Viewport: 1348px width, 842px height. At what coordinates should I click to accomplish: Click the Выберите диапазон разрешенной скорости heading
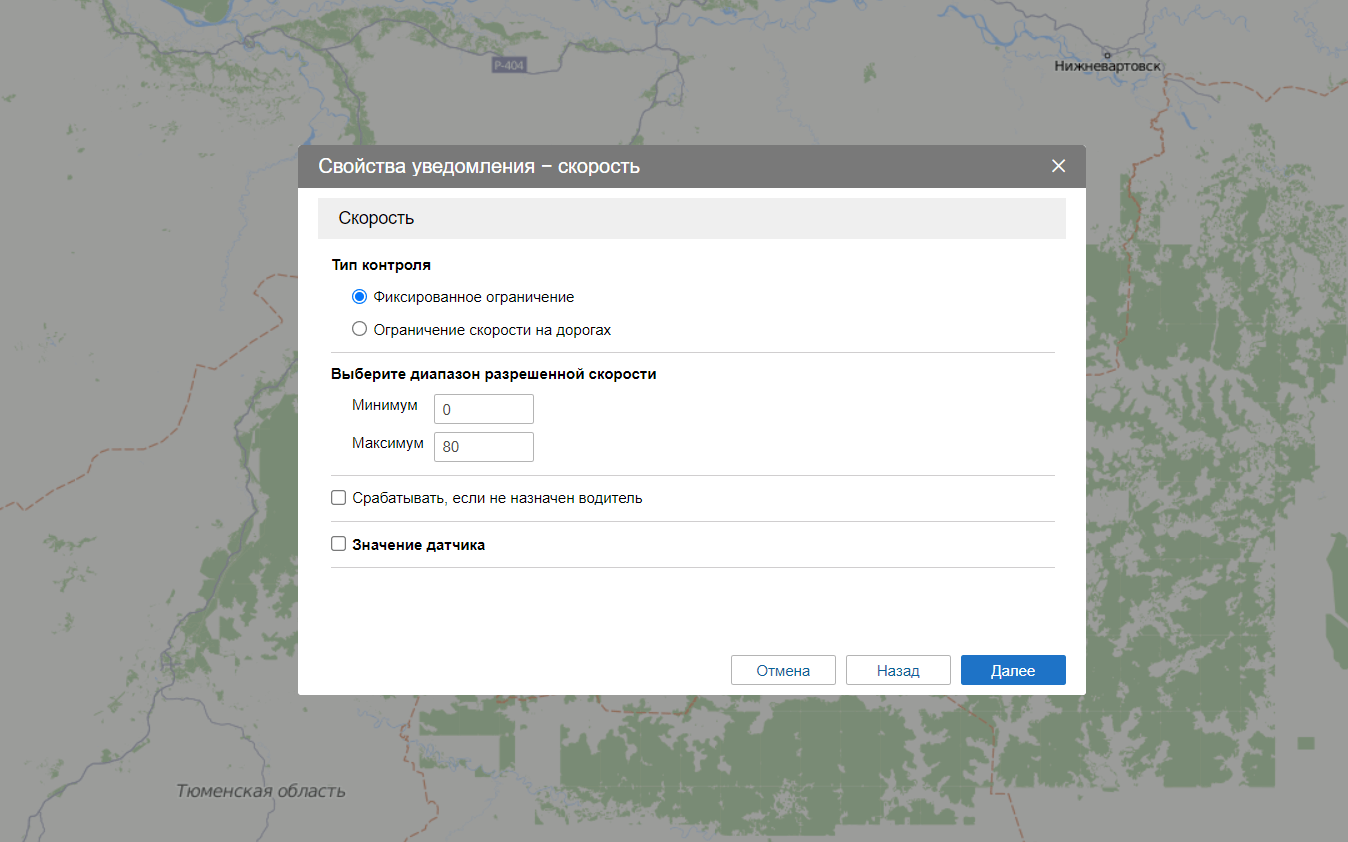click(493, 374)
